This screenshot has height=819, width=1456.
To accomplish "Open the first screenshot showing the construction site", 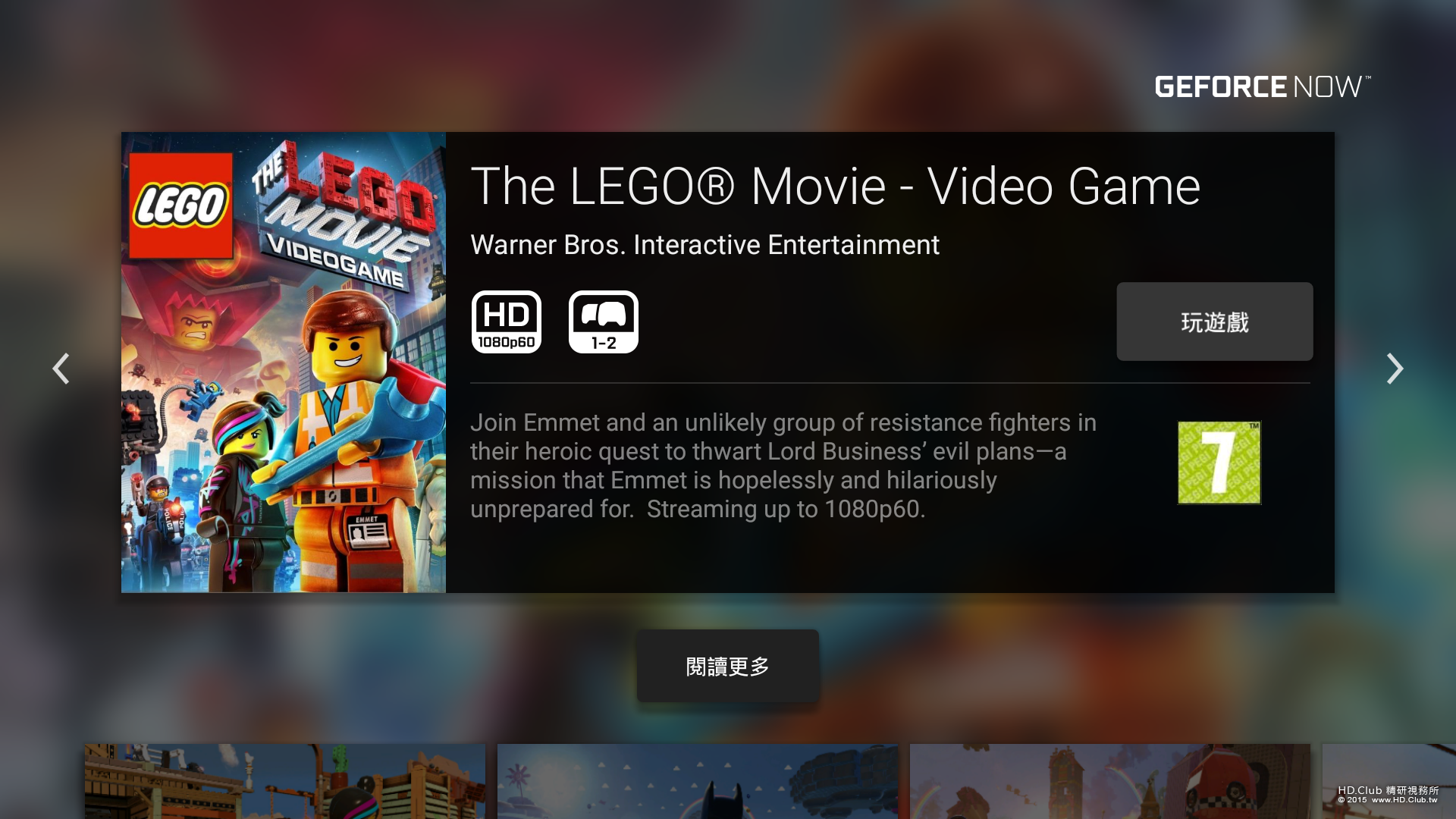I will coord(285,781).
